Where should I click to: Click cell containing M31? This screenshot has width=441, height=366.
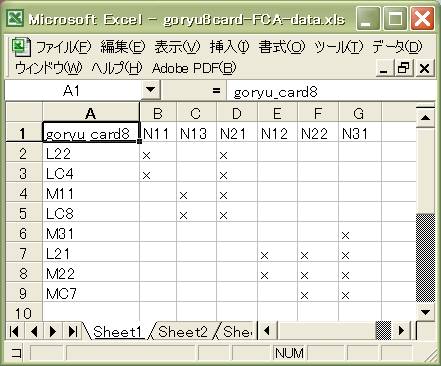coord(91,233)
